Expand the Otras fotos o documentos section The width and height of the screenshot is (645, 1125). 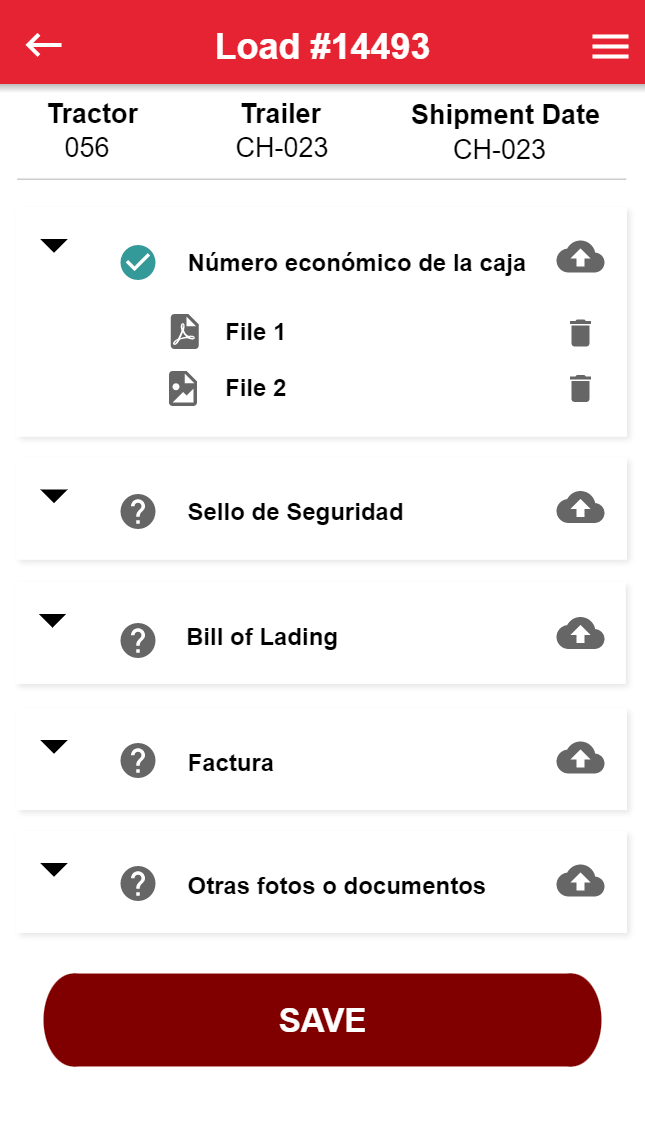coord(54,870)
